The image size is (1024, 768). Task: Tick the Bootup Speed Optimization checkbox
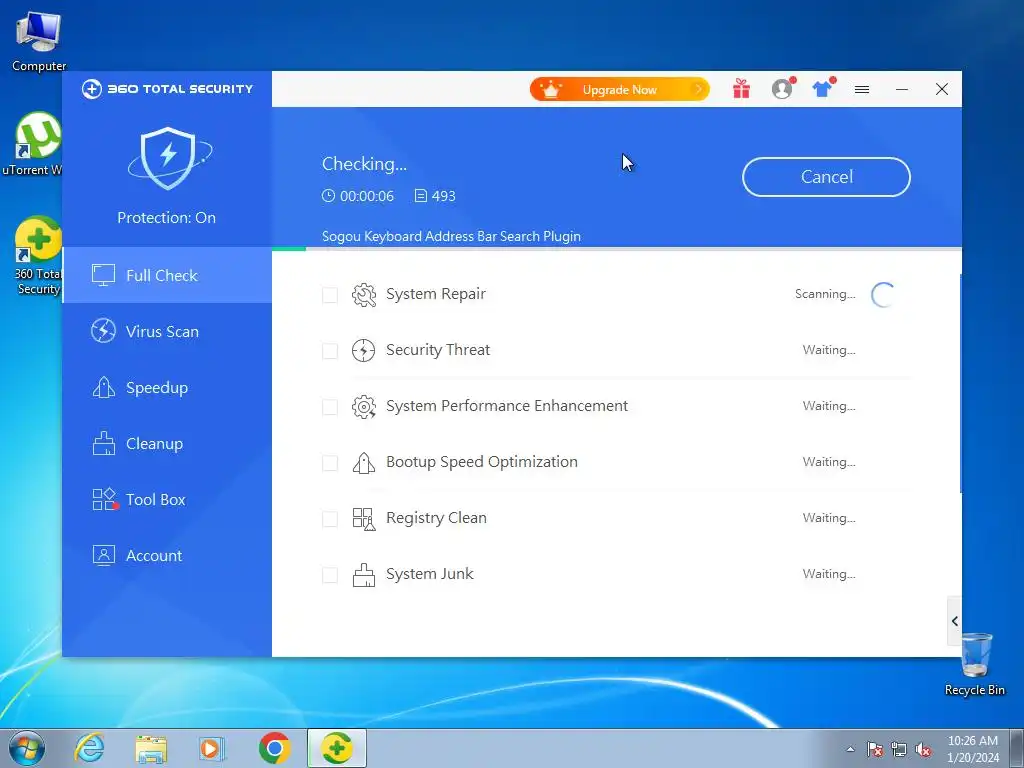tap(330, 463)
